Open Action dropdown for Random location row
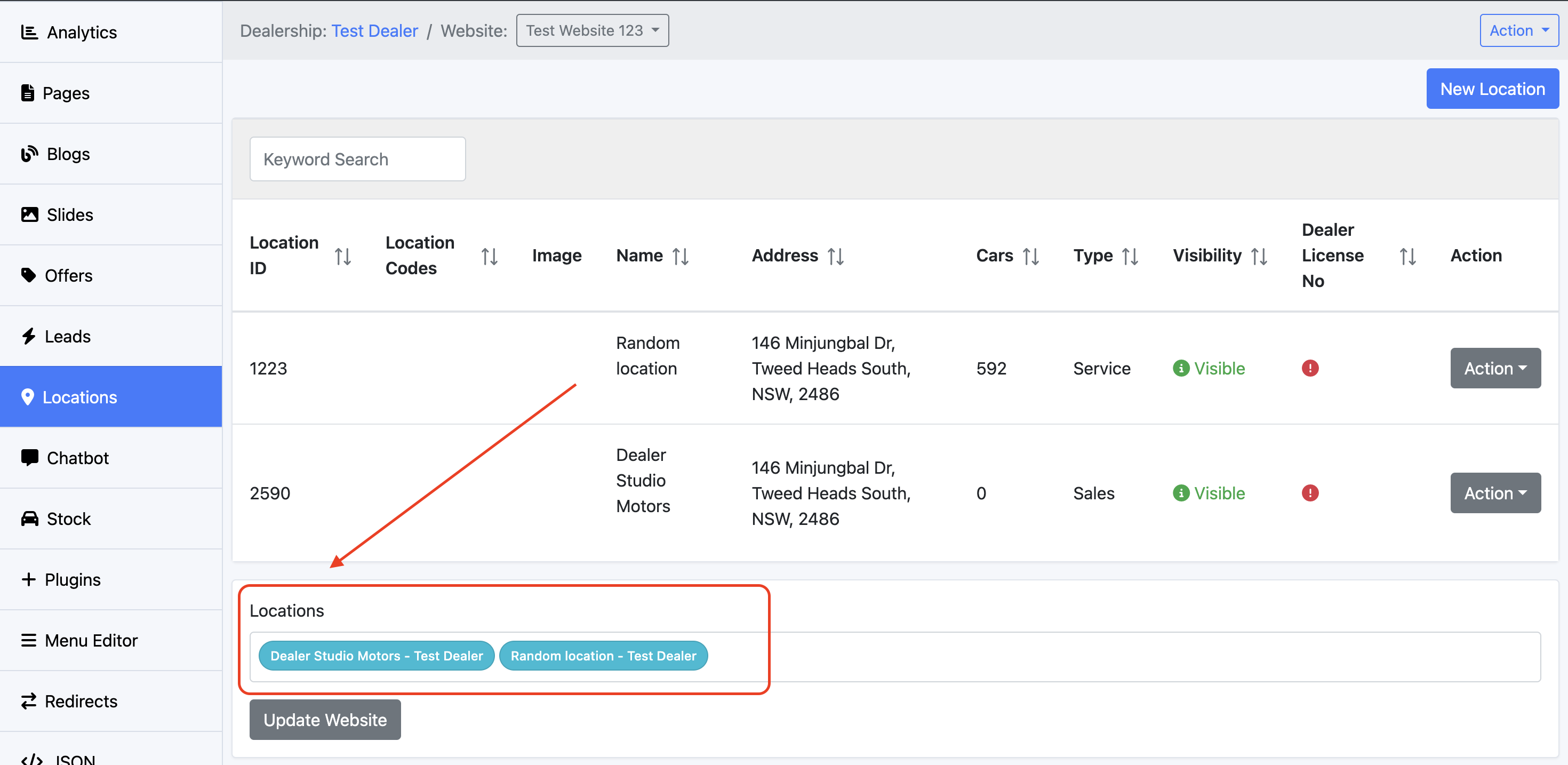This screenshot has height=765, width=1568. click(1494, 368)
